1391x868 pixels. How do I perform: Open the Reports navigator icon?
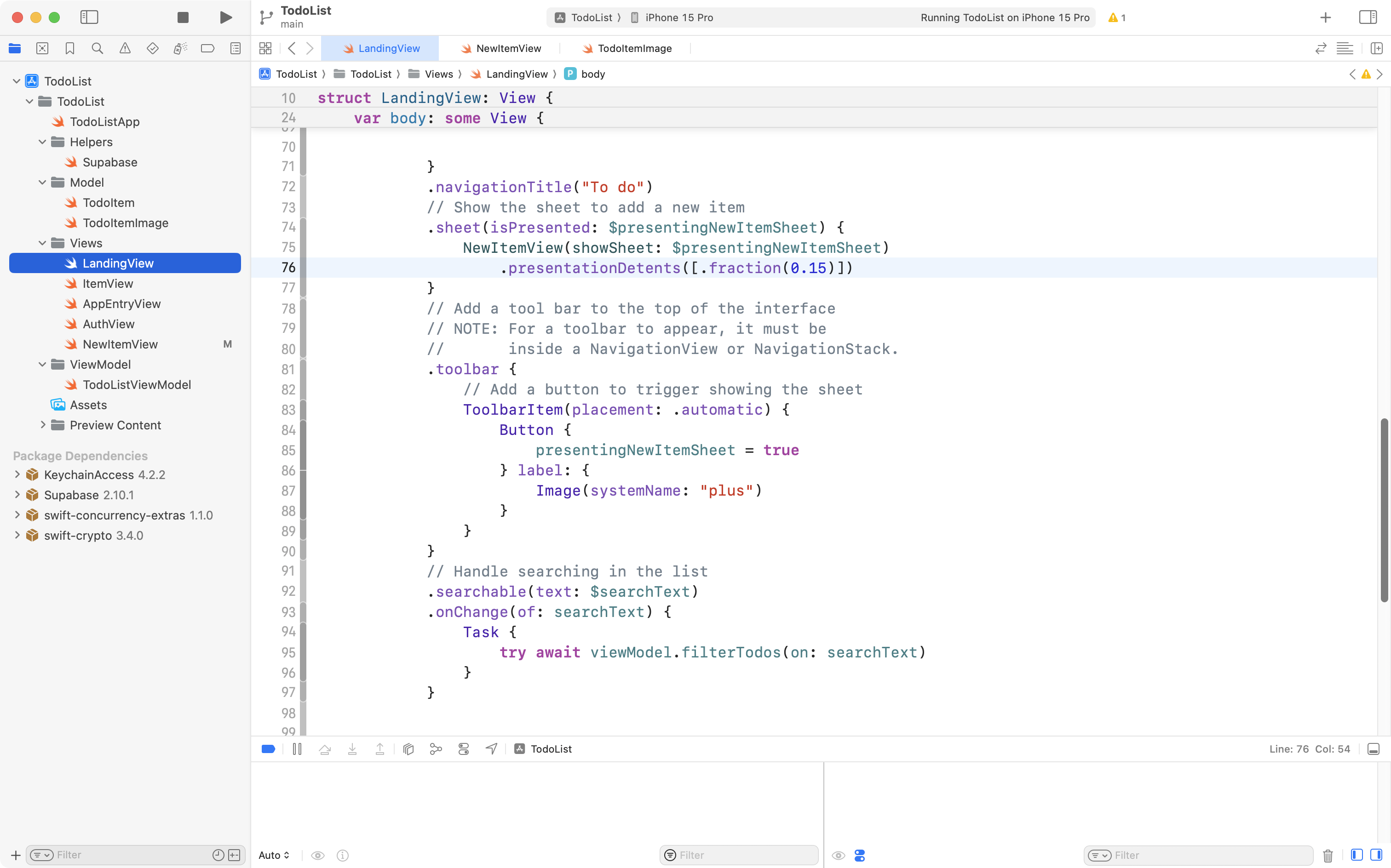(x=236, y=48)
